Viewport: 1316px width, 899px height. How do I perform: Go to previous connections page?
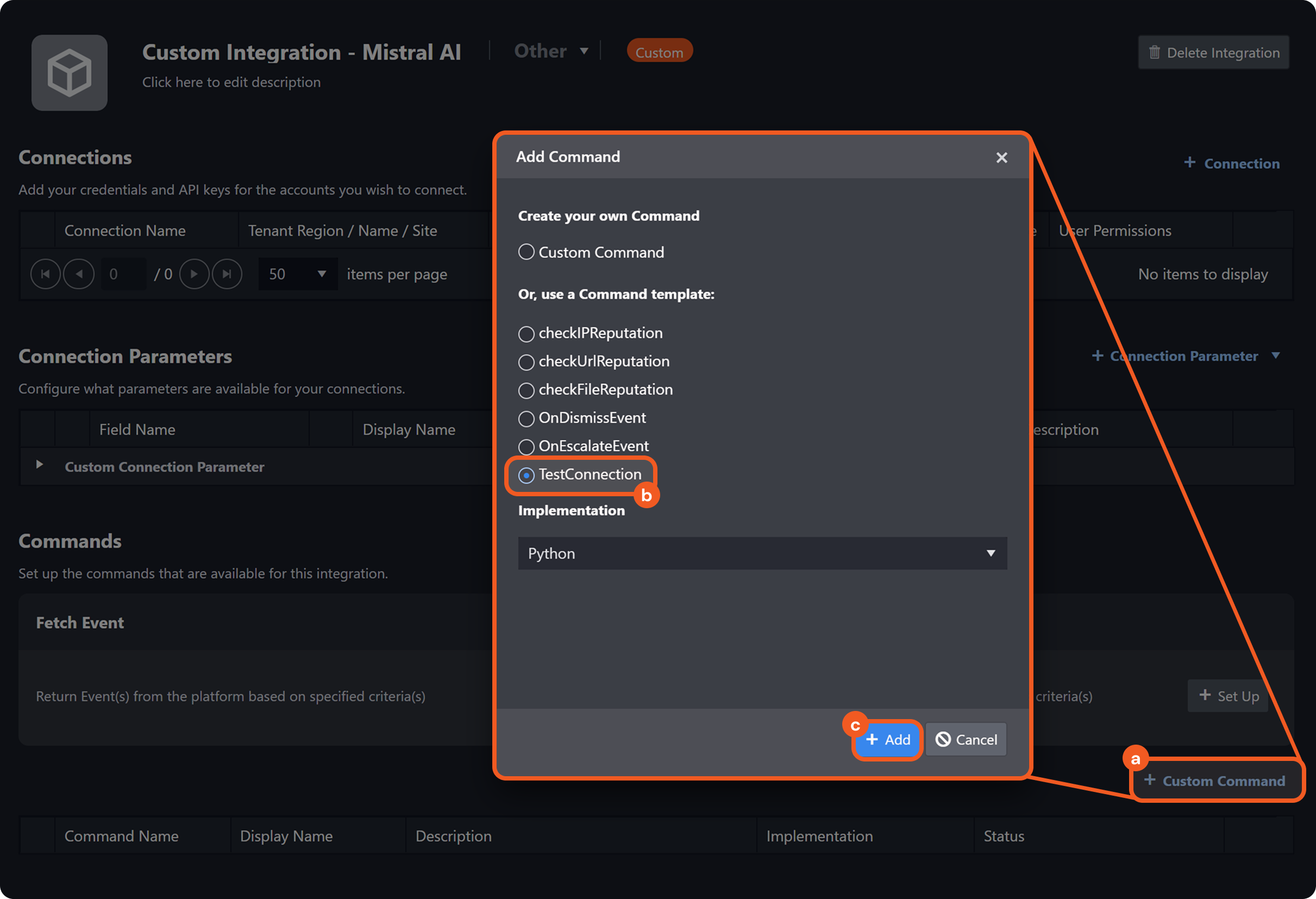tap(79, 274)
